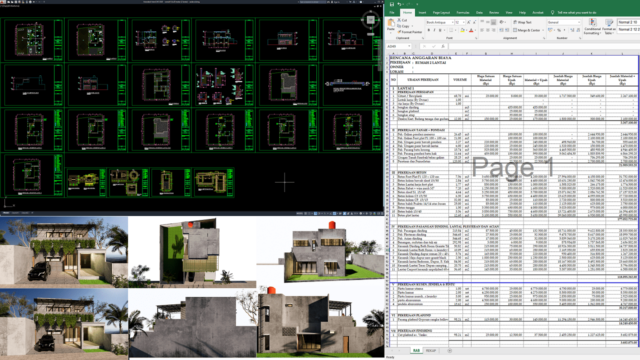Screen dimensions: 640x360
Task: Click the Borders icon in Font group
Action: coord(451,31)
